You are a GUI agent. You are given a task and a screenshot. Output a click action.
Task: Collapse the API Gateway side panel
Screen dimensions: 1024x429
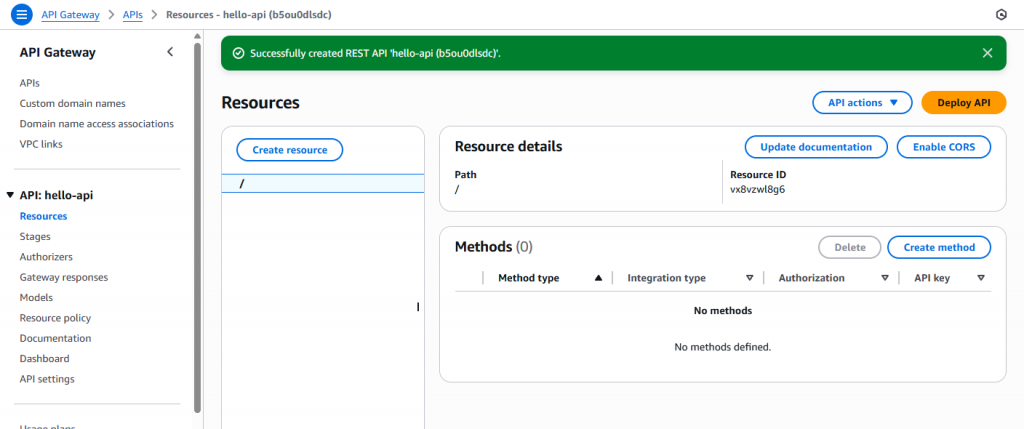click(x=170, y=52)
